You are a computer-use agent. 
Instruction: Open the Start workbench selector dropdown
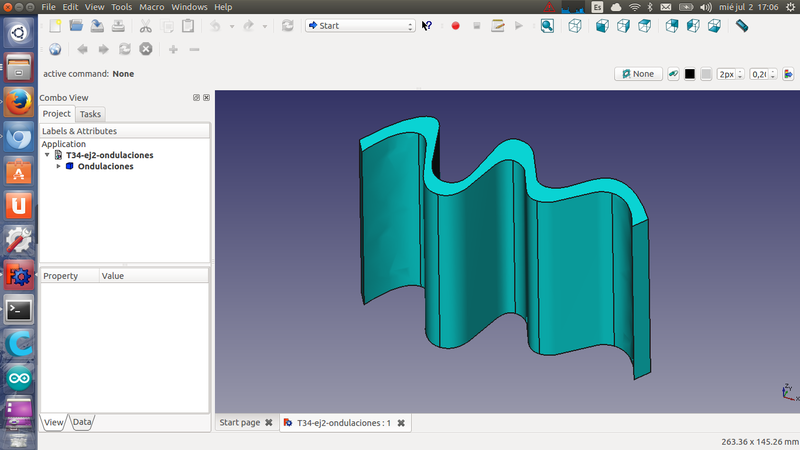360,26
